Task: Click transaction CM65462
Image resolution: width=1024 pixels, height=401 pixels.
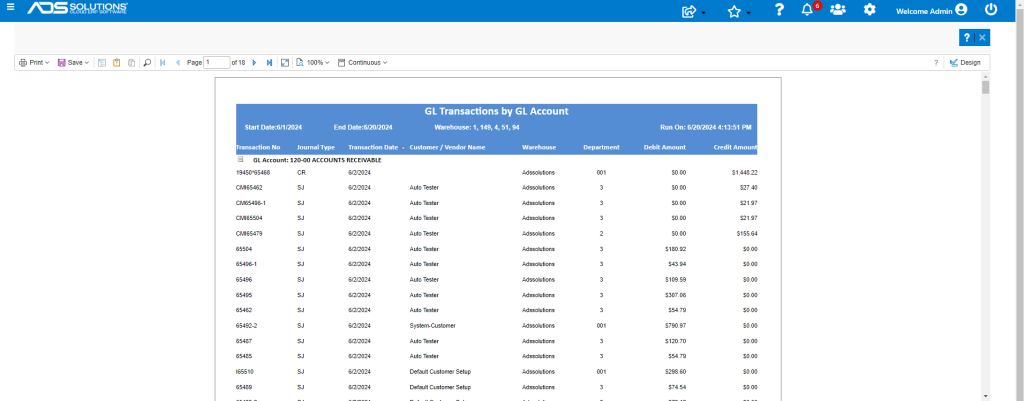Action: click(249, 188)
